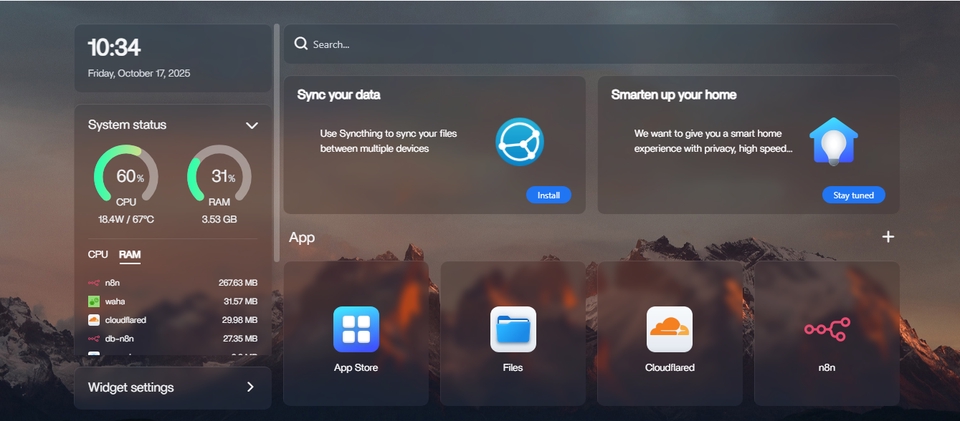Install Syncthing with the Install button
The width and height of the screenshot is (960, 421).
pyautogui.click(x=548, y=195)
